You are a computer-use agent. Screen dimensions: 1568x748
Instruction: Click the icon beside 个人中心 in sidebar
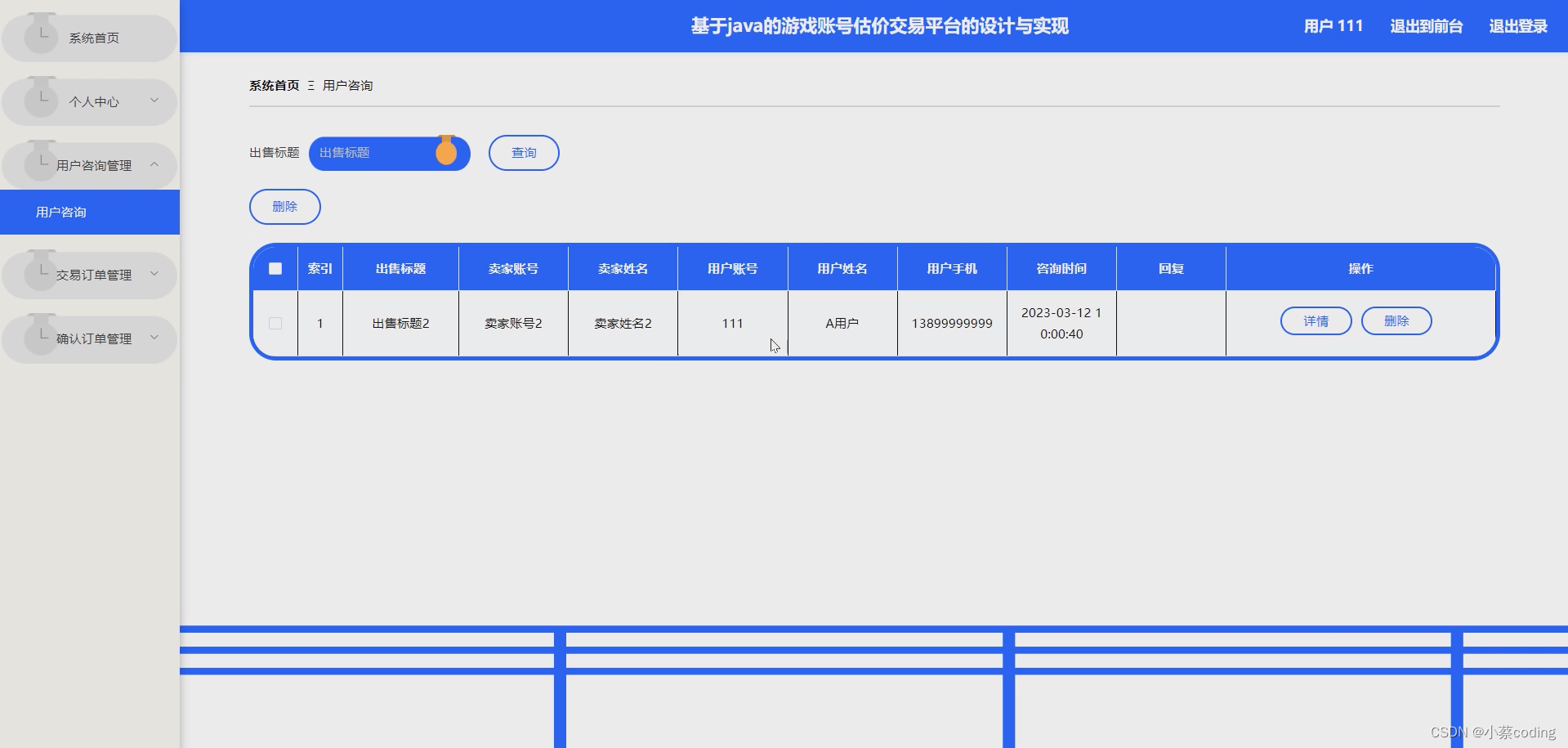tap(41, 98)
